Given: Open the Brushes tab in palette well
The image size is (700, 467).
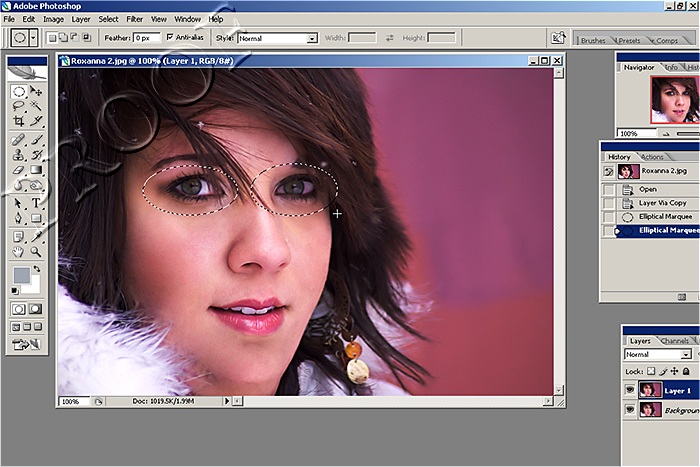Looking at the screenshot, I should click(x=593, y=40).
